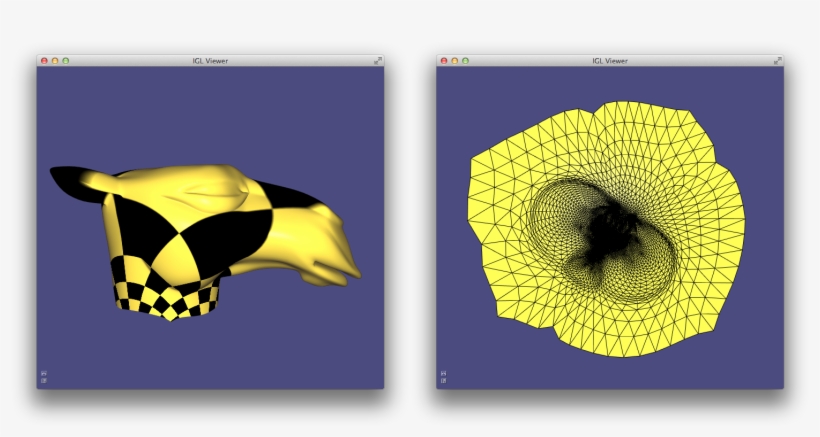Viewport: 820px width, 437px height.
Task: Zoom the left IGL Viewer window
Action: (66, 61)
